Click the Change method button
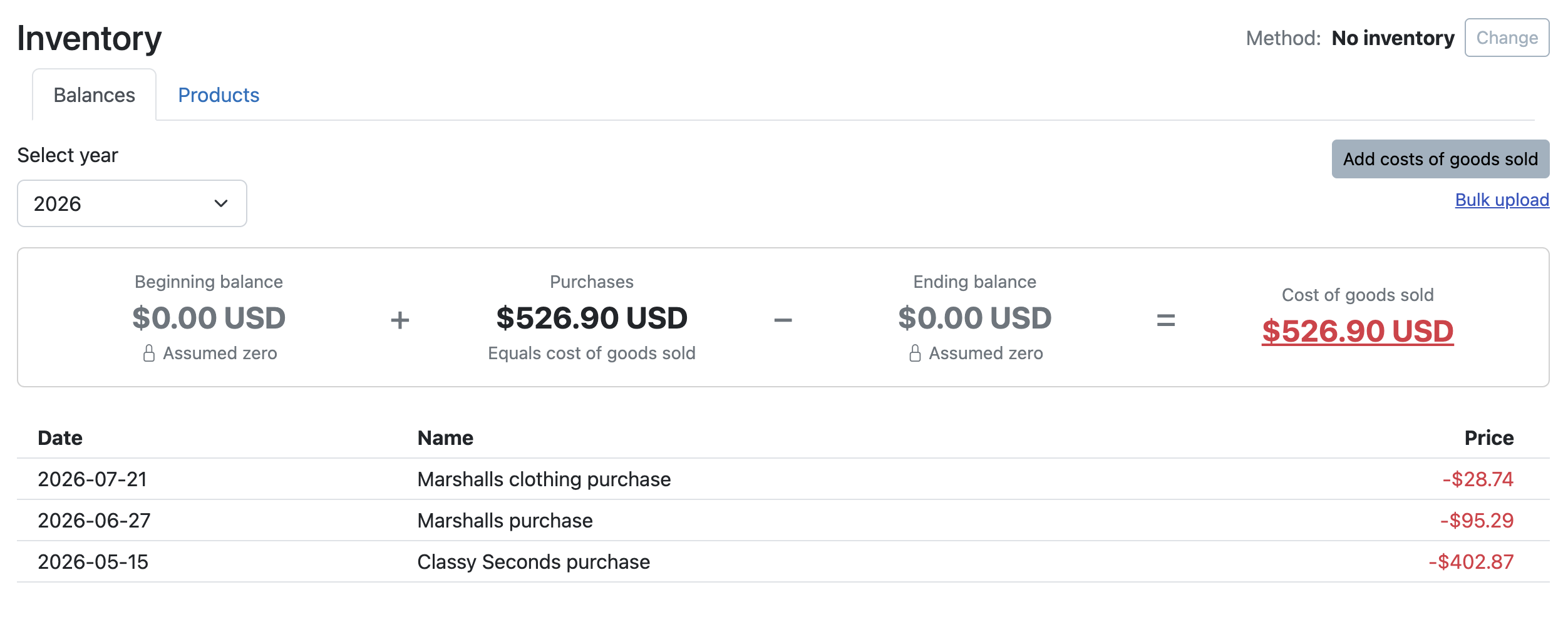This screenshot has width=1568, height=622. tap(1507, 38)
